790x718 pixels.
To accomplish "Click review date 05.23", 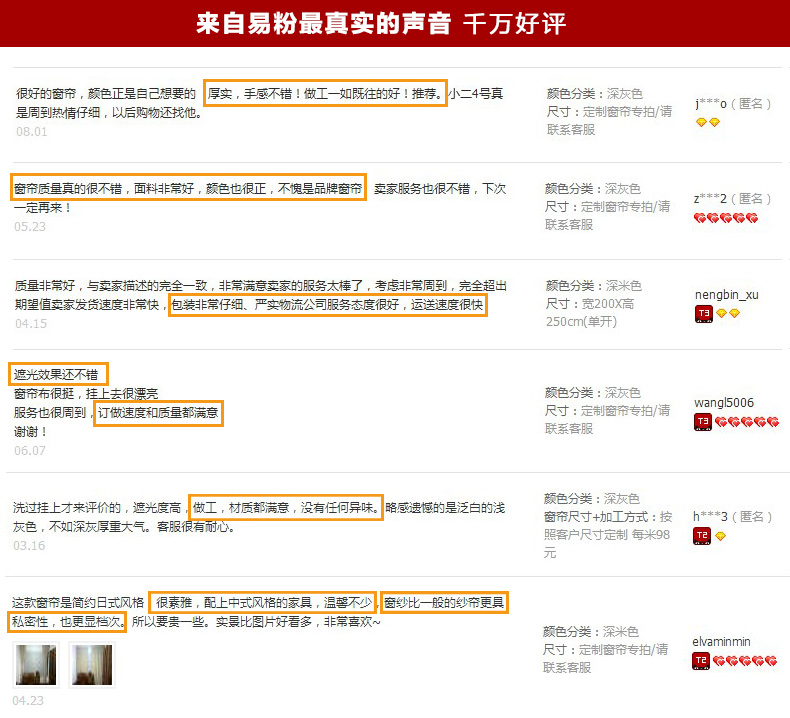I will tap(30, 227).
